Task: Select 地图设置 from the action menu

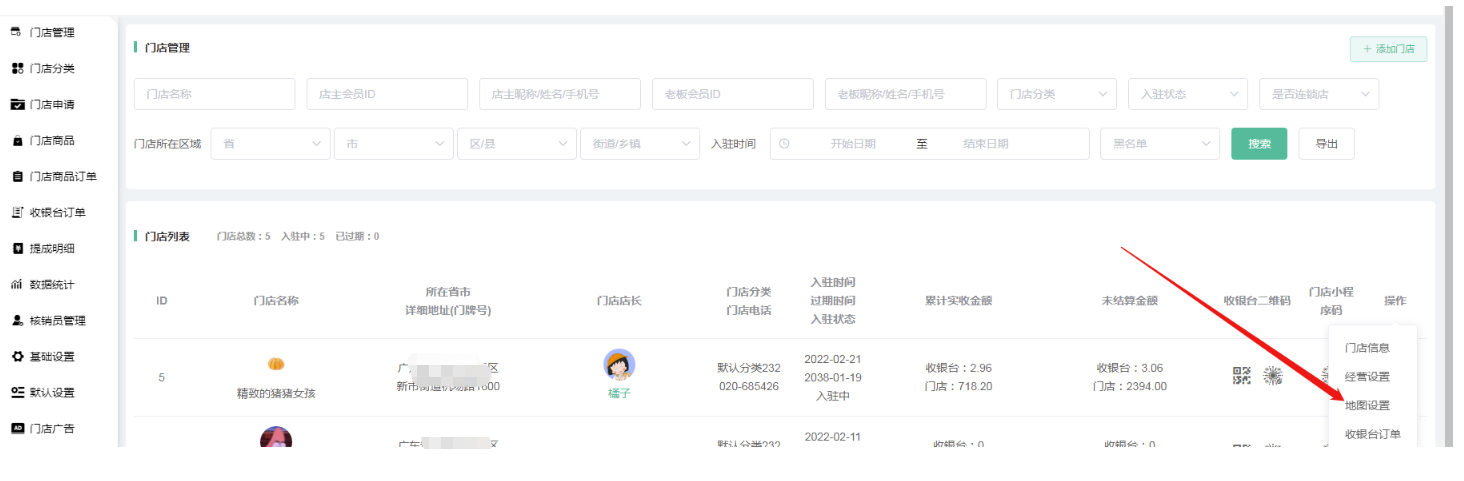Action: 1367,405
